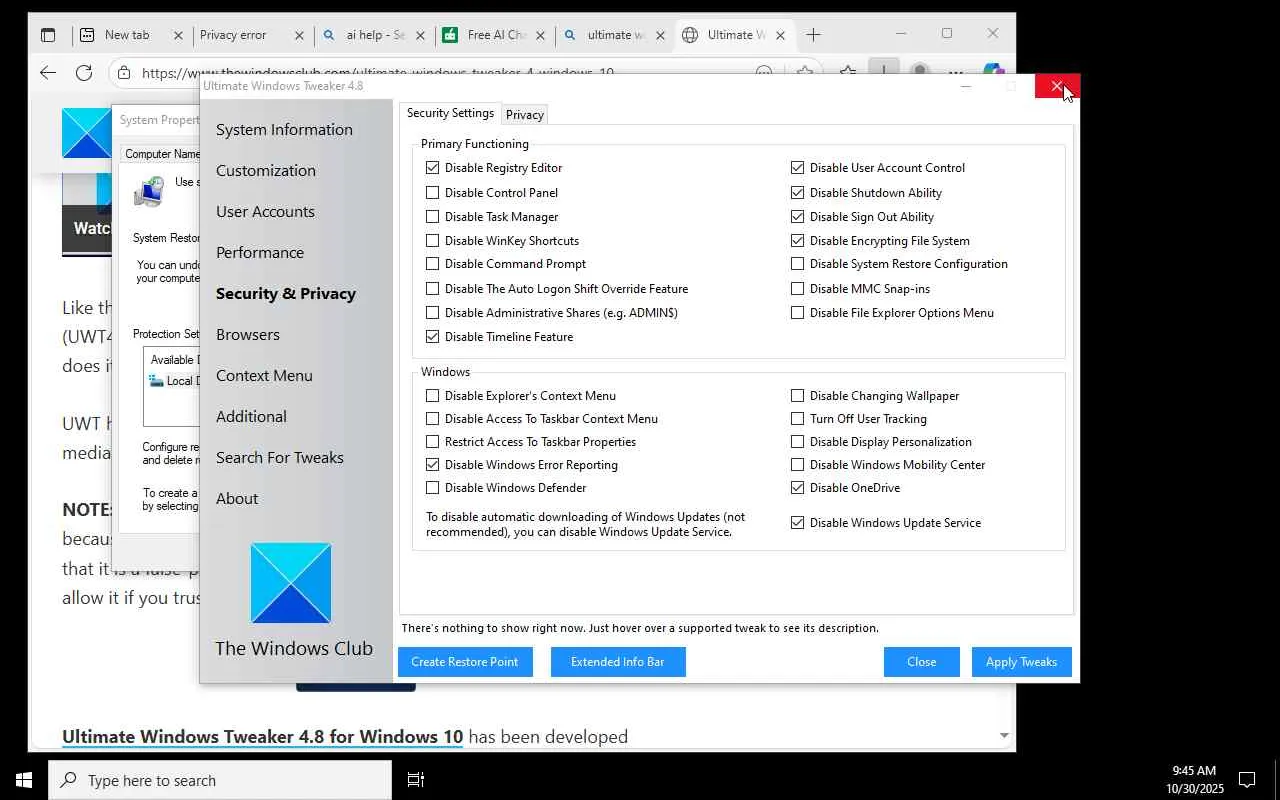Open System Information in the tweaker sidebar

point(284,130)
